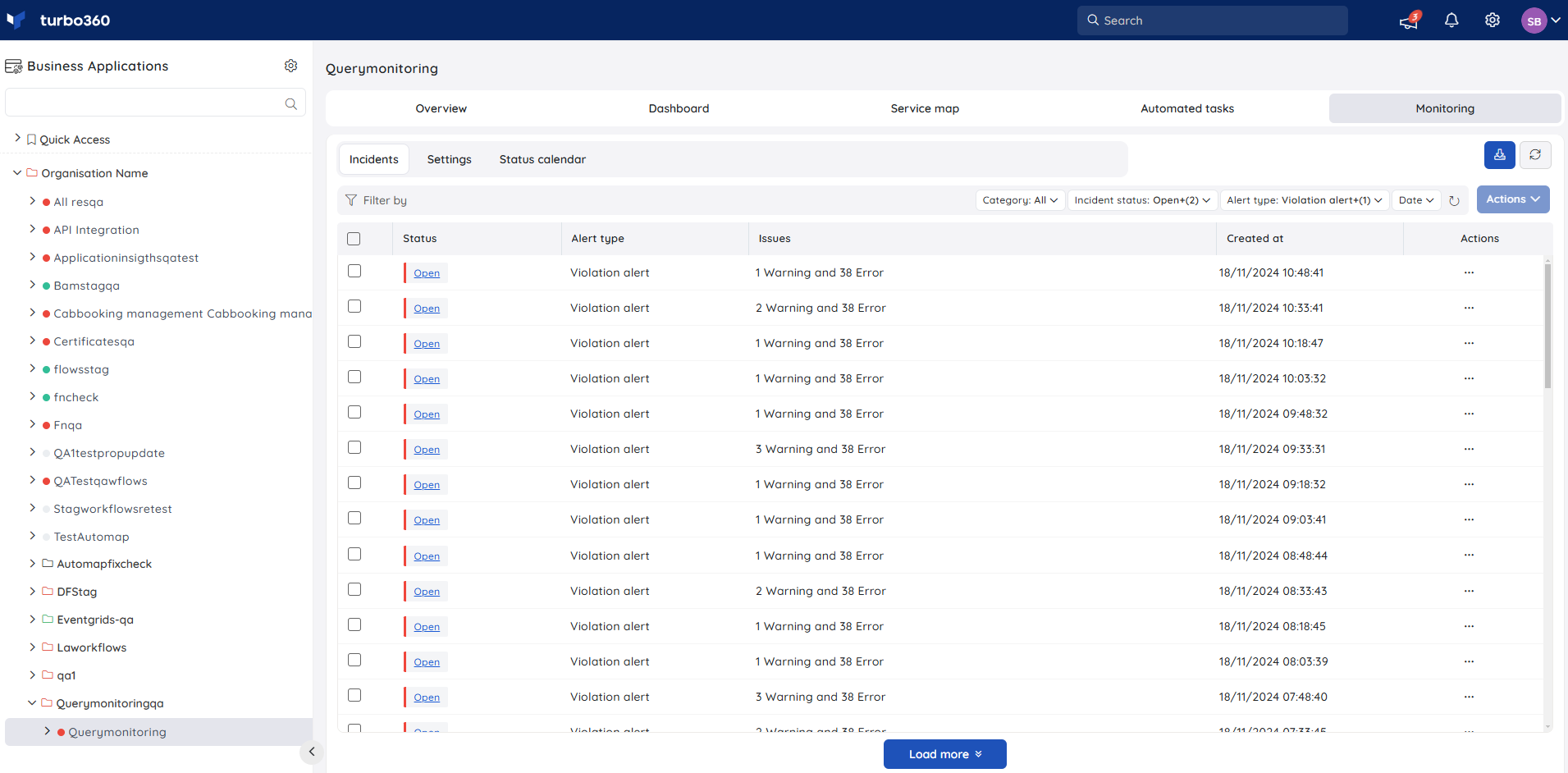This screenshot has height=773, width=1568.
Task: Open the announcements megaphone icon
Action: pos(1409,21)
